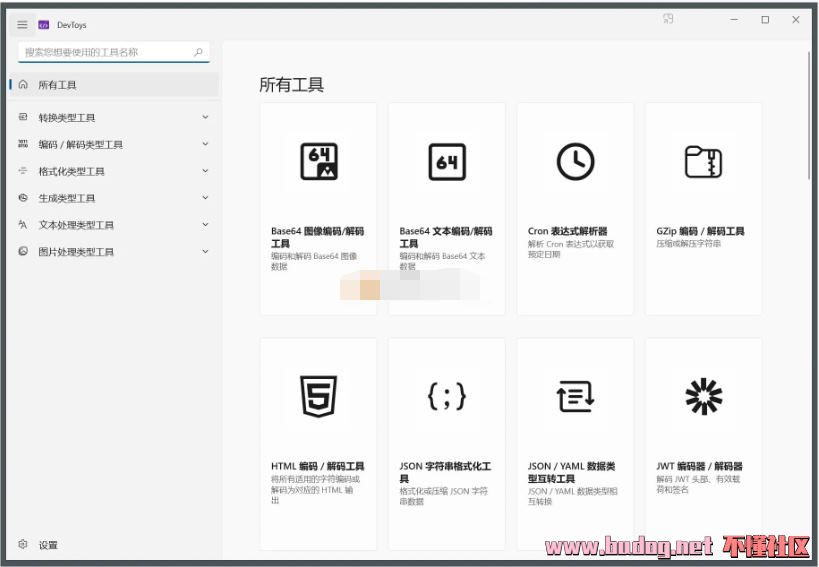
Task: Open the HTML5 shield tool icon
Action: point(319,396)
